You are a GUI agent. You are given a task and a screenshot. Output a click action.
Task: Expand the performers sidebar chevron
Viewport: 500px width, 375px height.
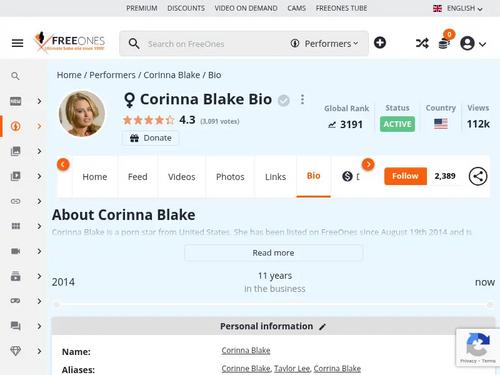pos(39,126)
